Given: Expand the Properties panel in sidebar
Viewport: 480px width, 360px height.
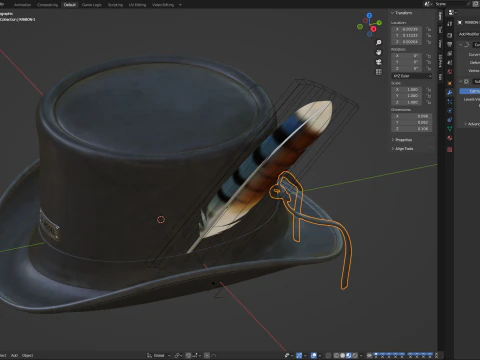Looking at the screenshot, I should [x=402, y=140].
